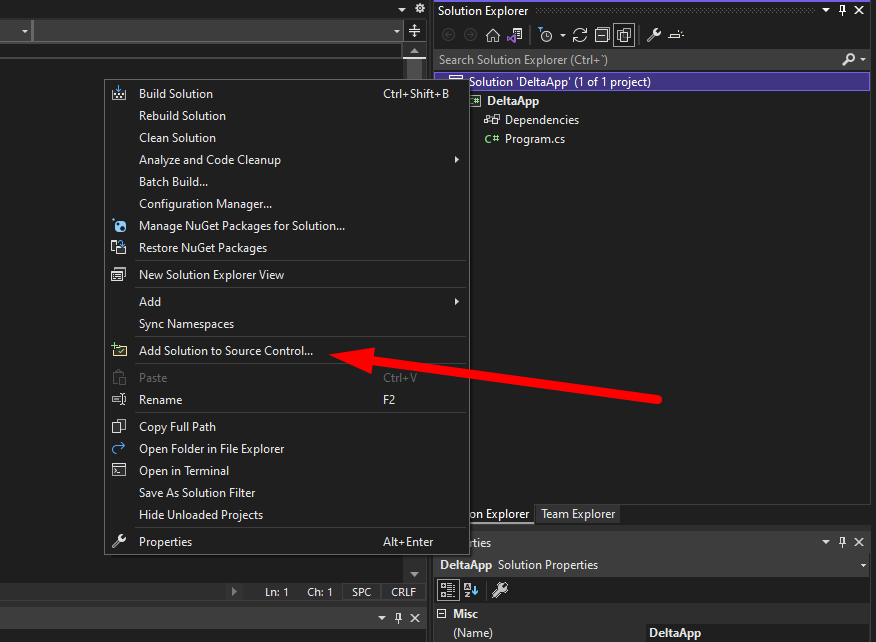Toggle Categorized view in Properties panel
This screenshot has width=876, height=642.
pyautogui.click(x=449, y=590)
